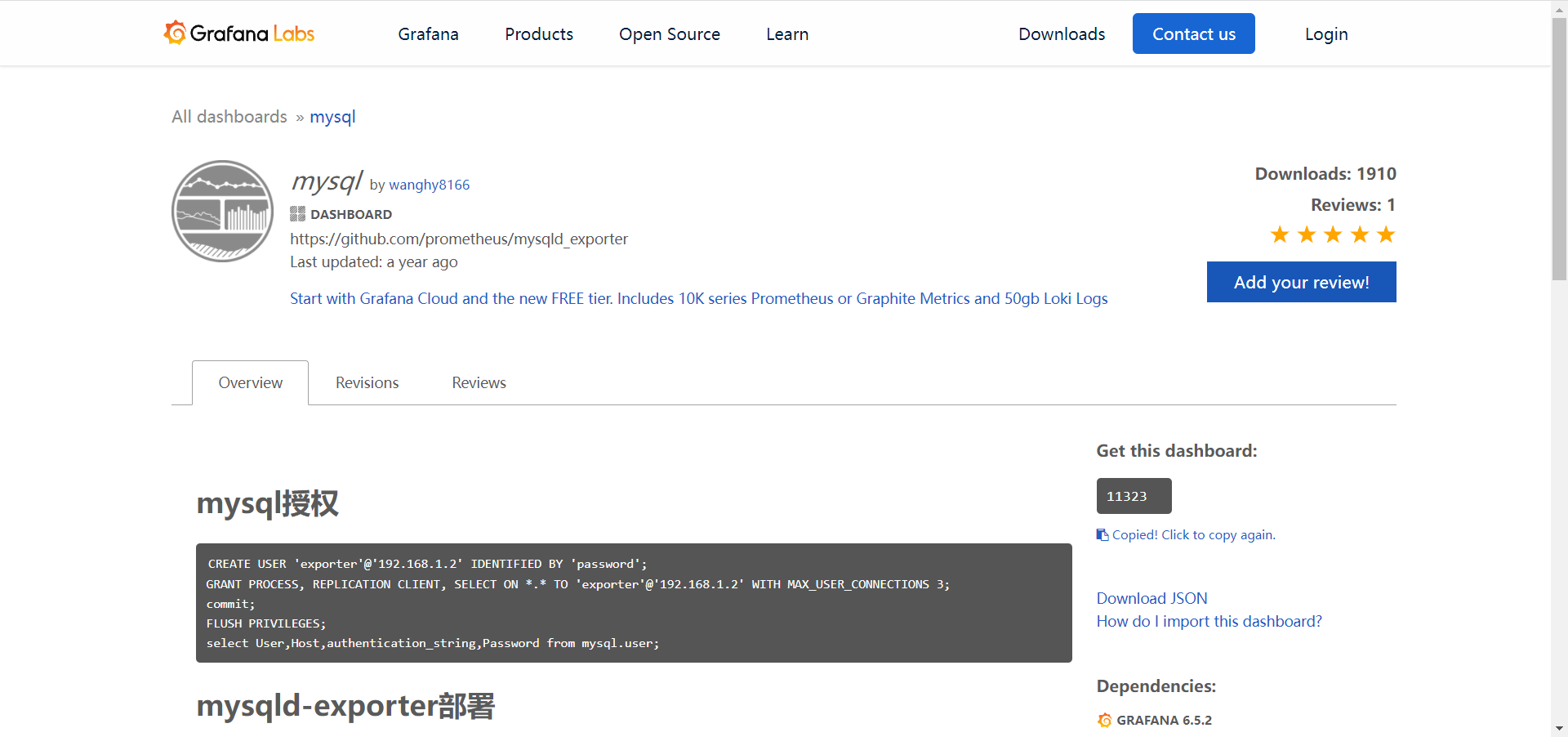Open the Products menu

pos(539,34)
